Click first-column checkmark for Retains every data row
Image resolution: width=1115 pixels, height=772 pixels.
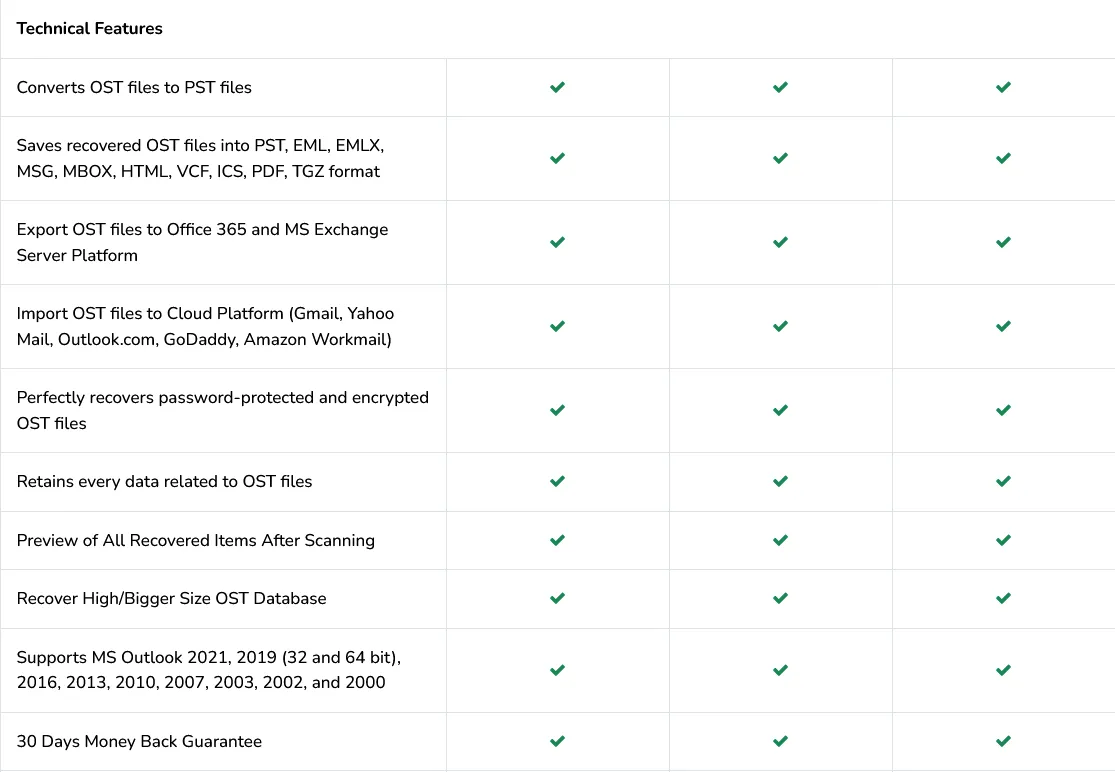558,481
